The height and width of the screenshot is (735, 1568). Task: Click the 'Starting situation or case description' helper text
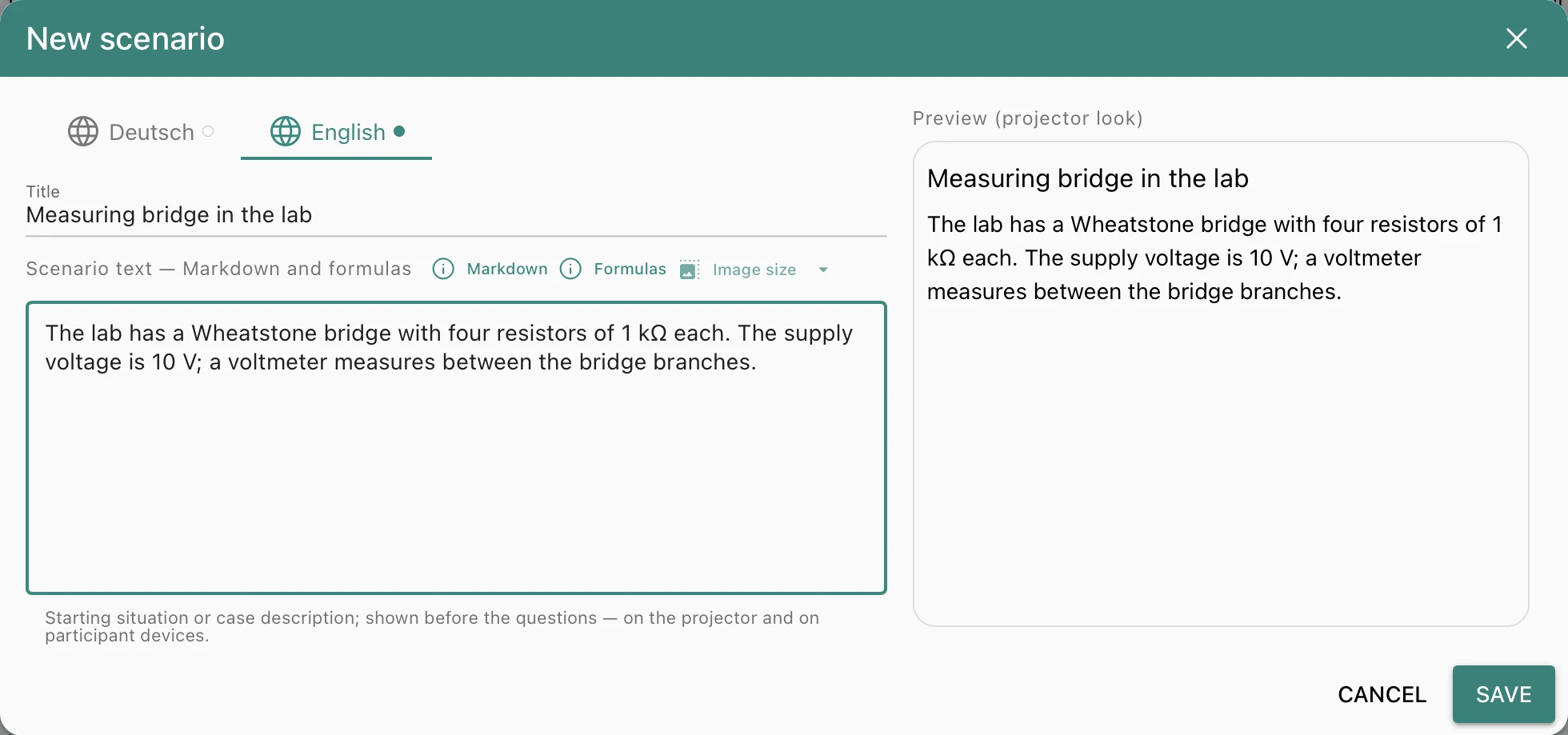(432, 626)
